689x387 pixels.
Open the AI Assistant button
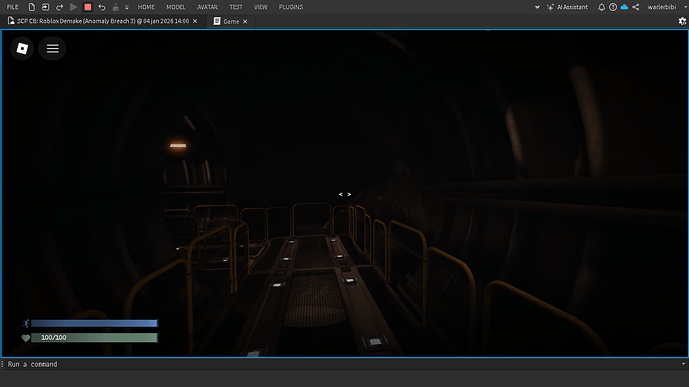[x=567, y=7]
